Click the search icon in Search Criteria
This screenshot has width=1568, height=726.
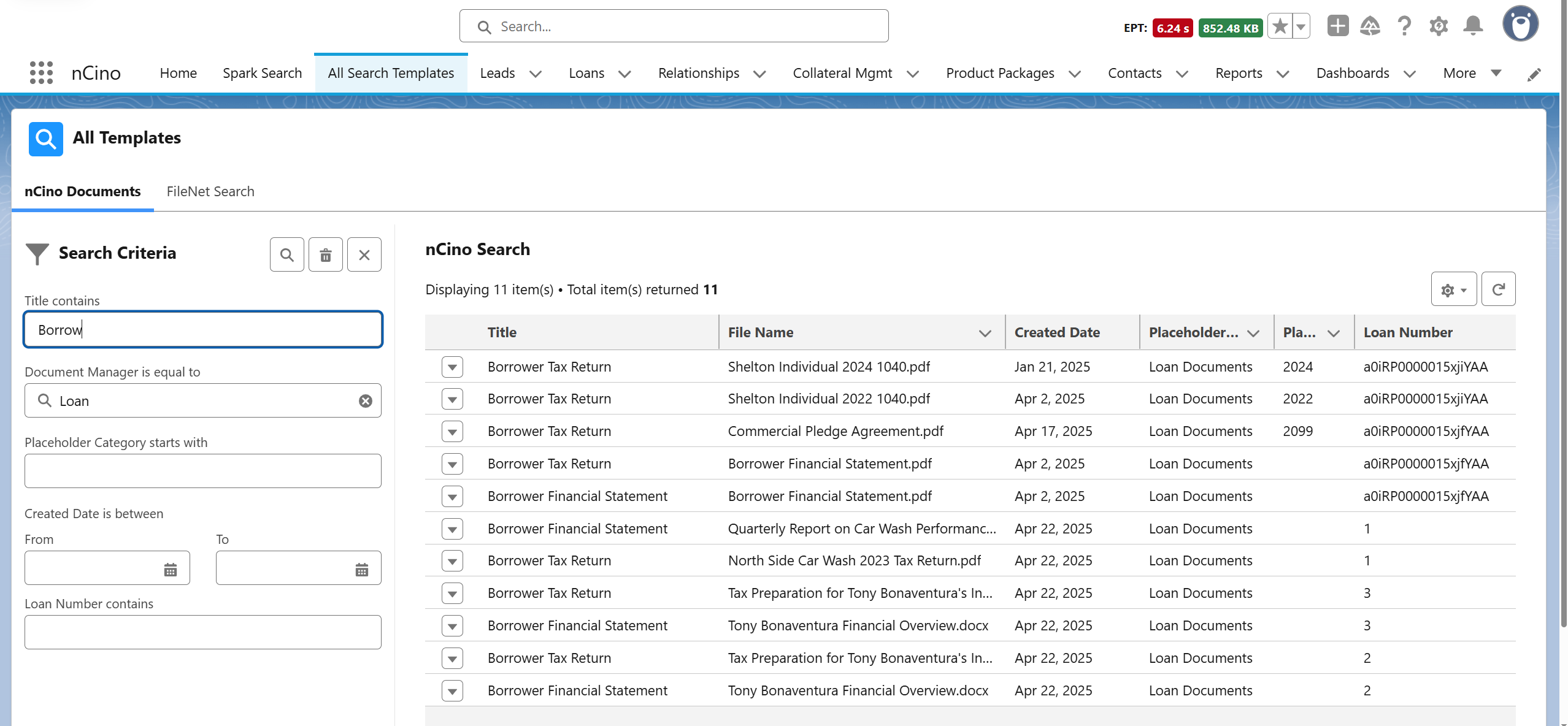pyautogui.click(x=286, y=254)
